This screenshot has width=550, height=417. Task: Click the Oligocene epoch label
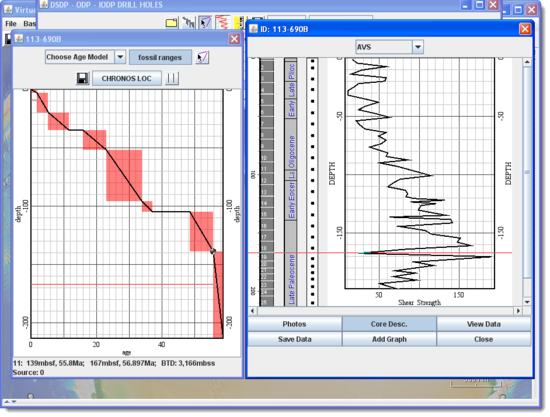point(291,152)
